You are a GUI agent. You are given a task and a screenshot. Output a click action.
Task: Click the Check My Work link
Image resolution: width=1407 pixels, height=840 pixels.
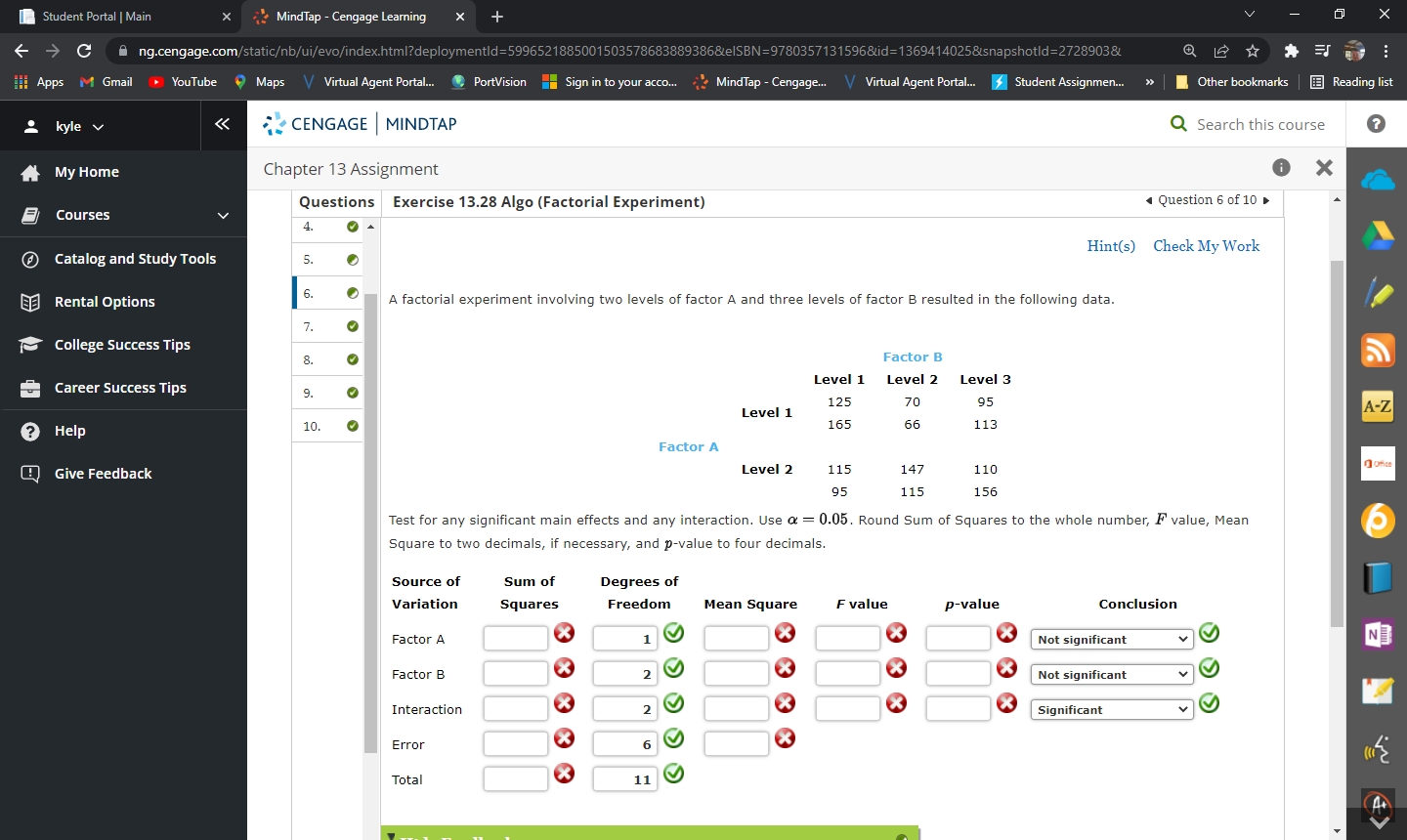[1206, 245]
